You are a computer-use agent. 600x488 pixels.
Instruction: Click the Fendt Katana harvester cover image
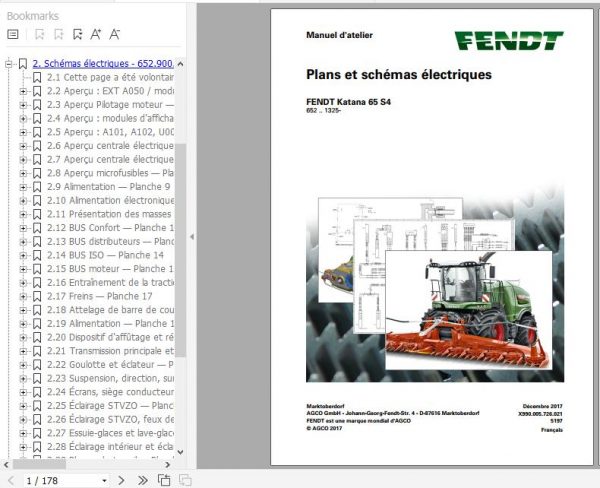pyautogui.click(x=468, y=310)
